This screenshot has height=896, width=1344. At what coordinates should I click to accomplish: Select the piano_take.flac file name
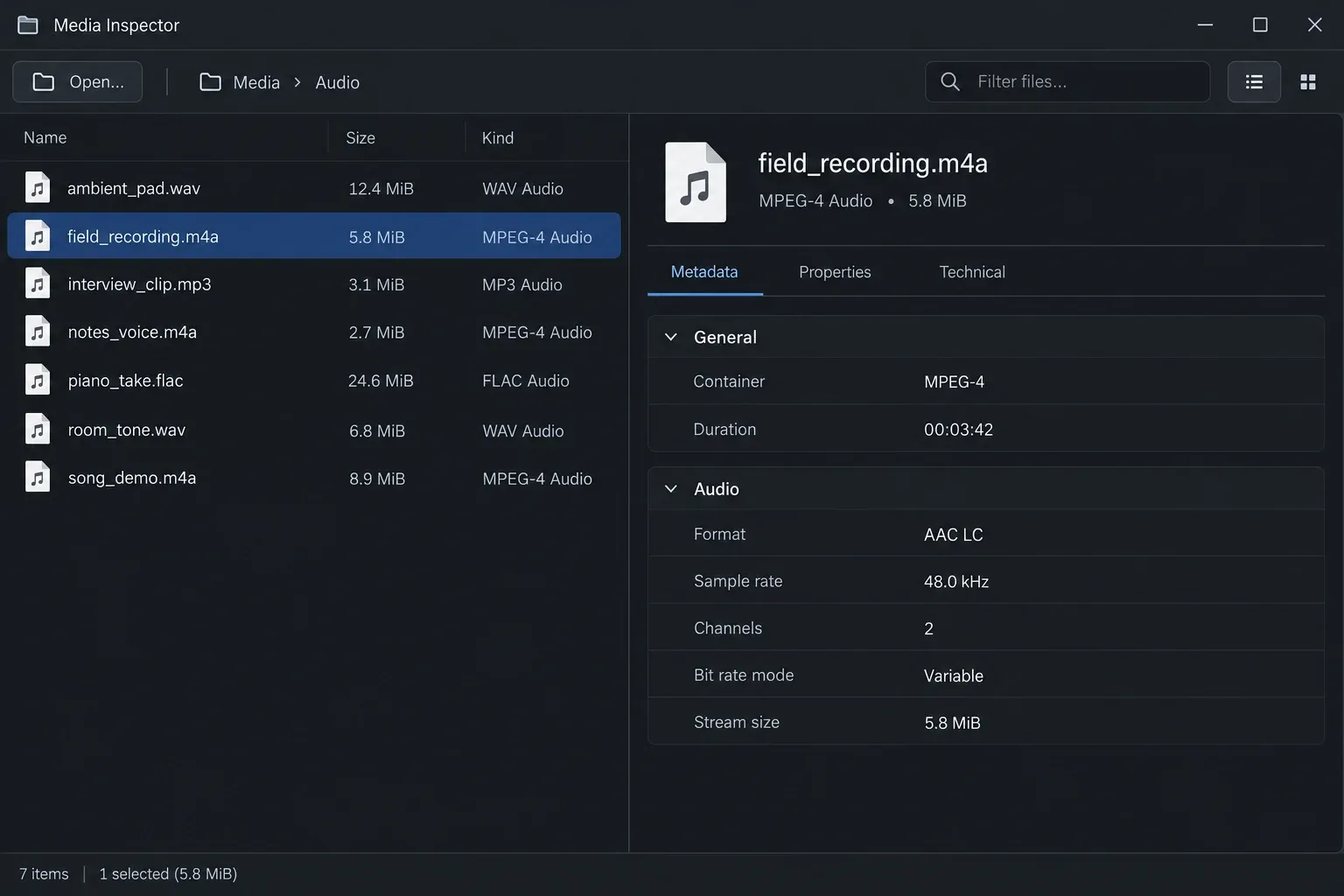tap(125, 381)
